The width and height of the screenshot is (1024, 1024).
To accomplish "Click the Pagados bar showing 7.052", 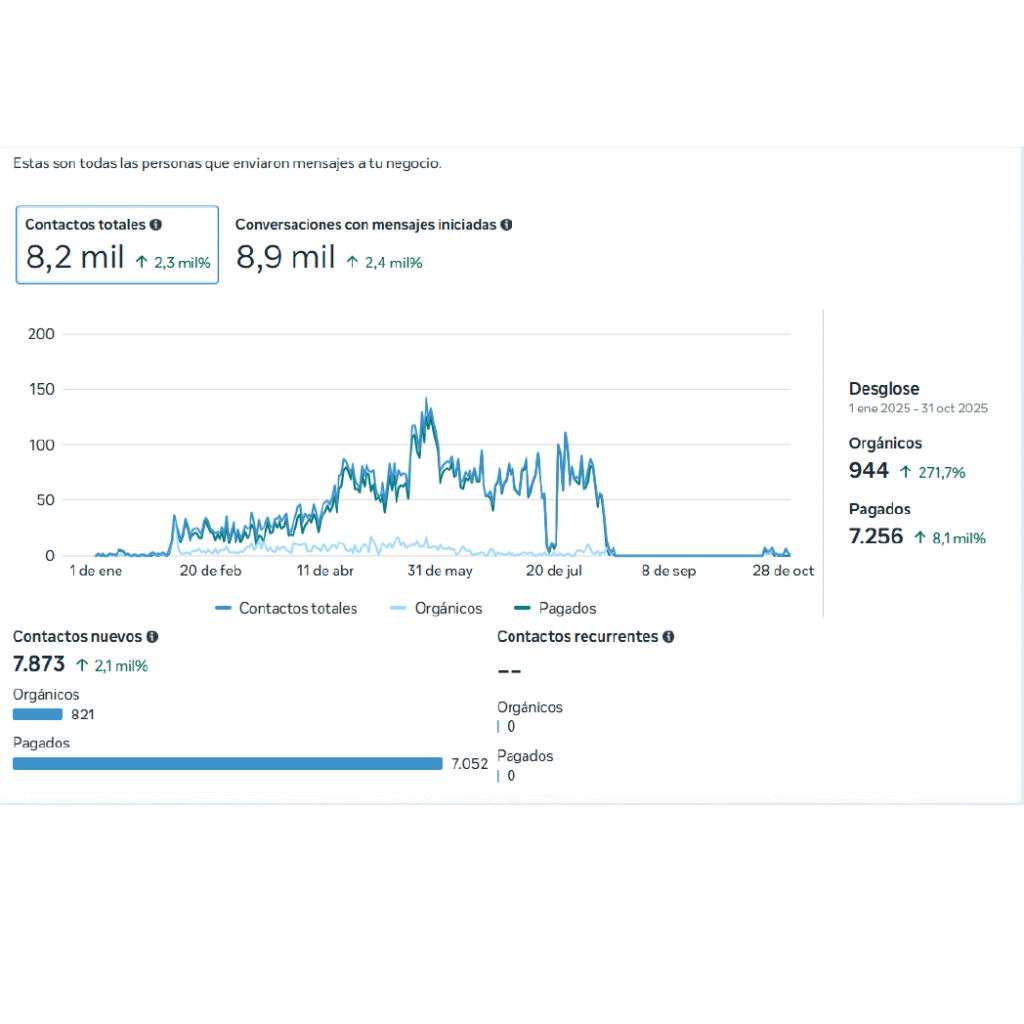I will 227,763.
